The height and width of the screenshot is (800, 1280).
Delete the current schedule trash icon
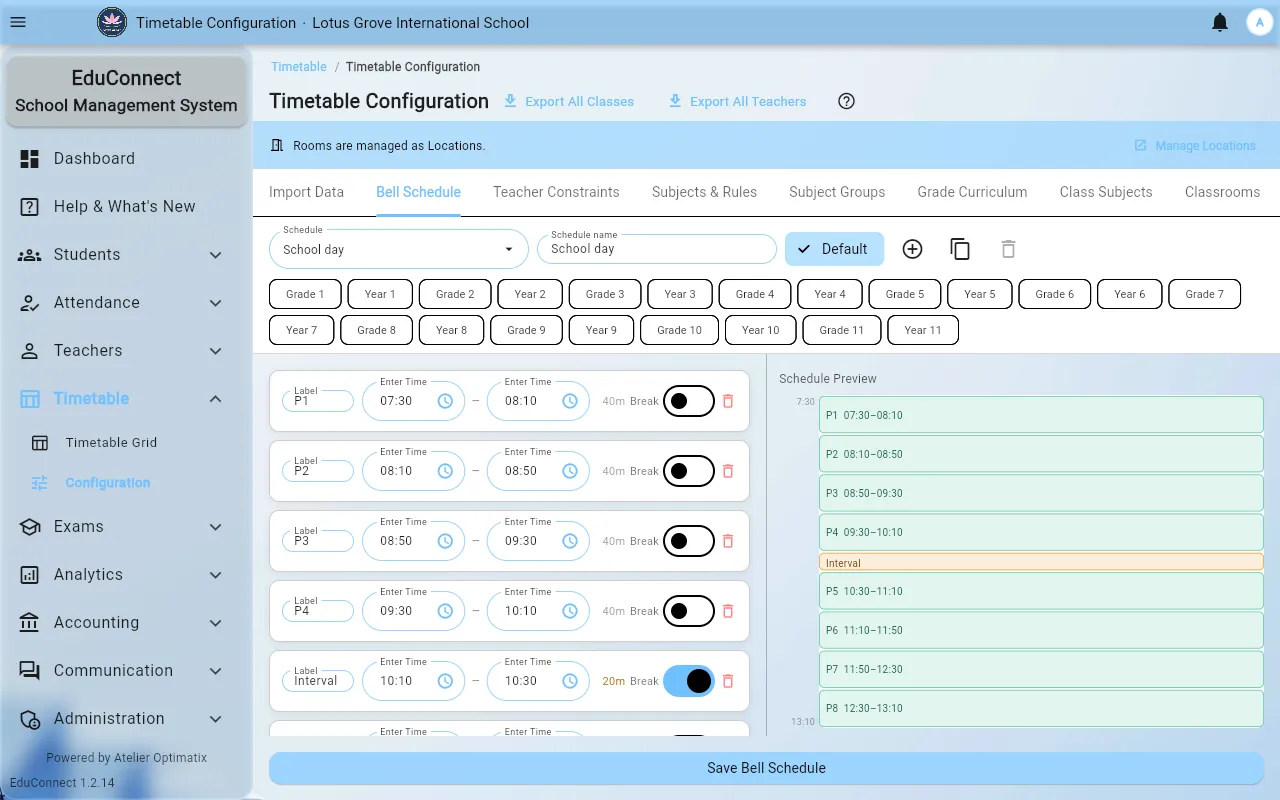pos(1008,249)
